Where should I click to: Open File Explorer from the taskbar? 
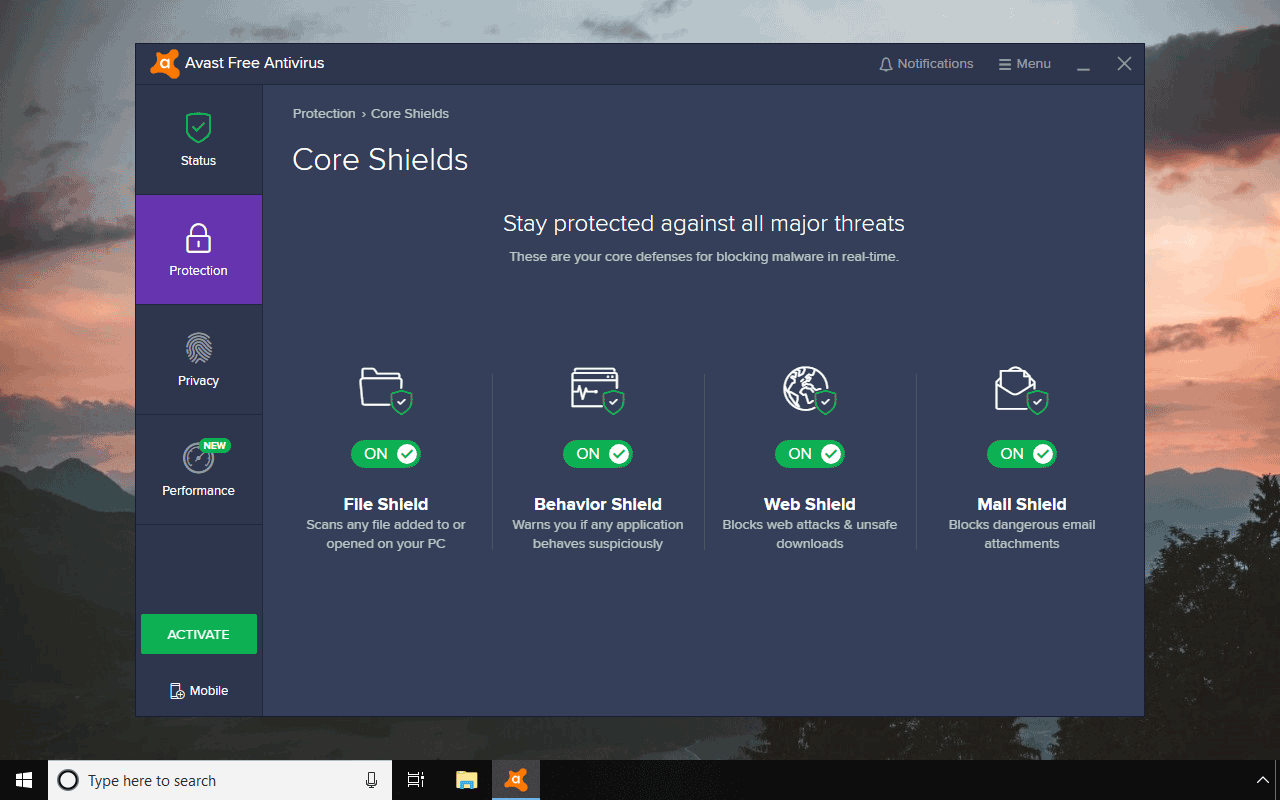pyautogui.click(x=466, y=780)
